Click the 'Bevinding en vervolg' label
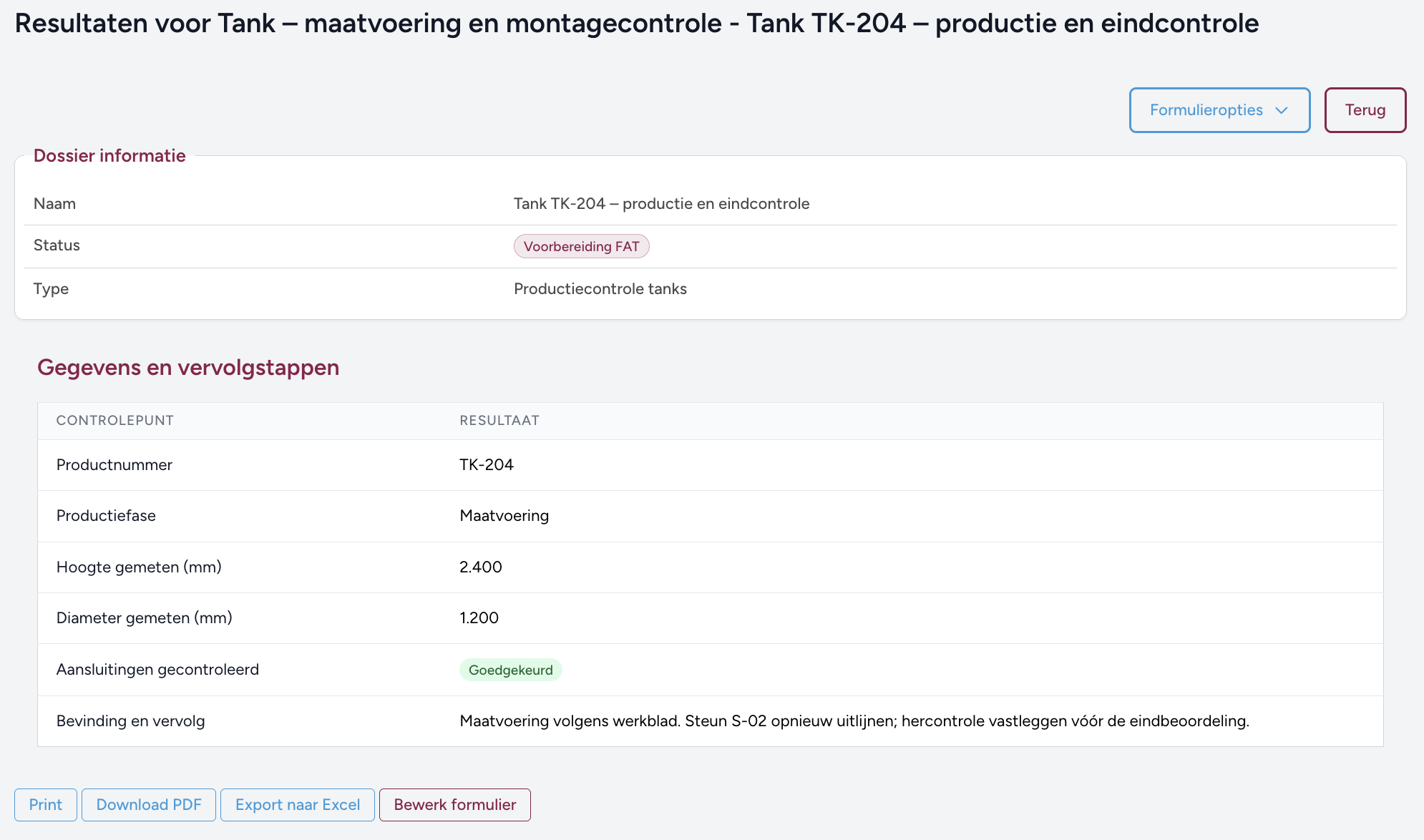Image resolution: width=1424 pixels, height=840 pixels. tap(131, 721)
